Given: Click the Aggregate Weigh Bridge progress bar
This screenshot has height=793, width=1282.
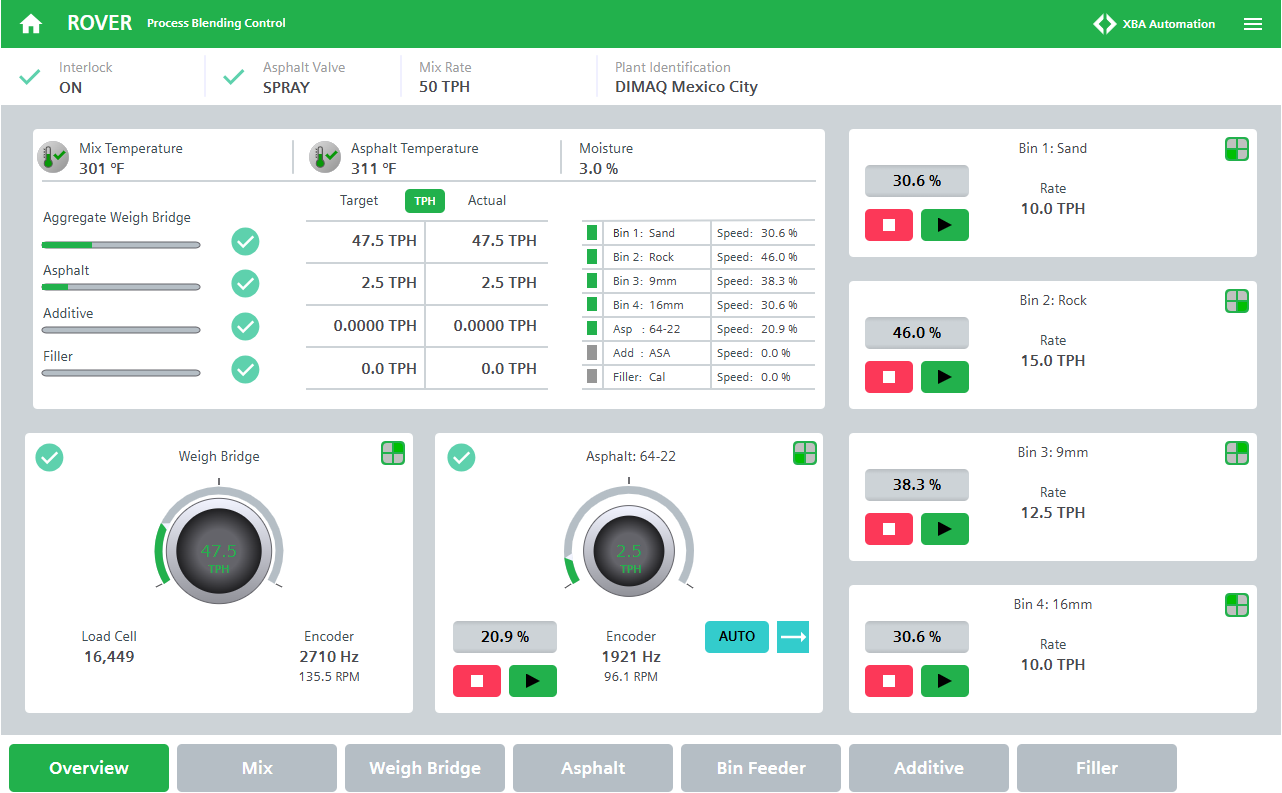Looking at the screenshot, I should (121, 244).
